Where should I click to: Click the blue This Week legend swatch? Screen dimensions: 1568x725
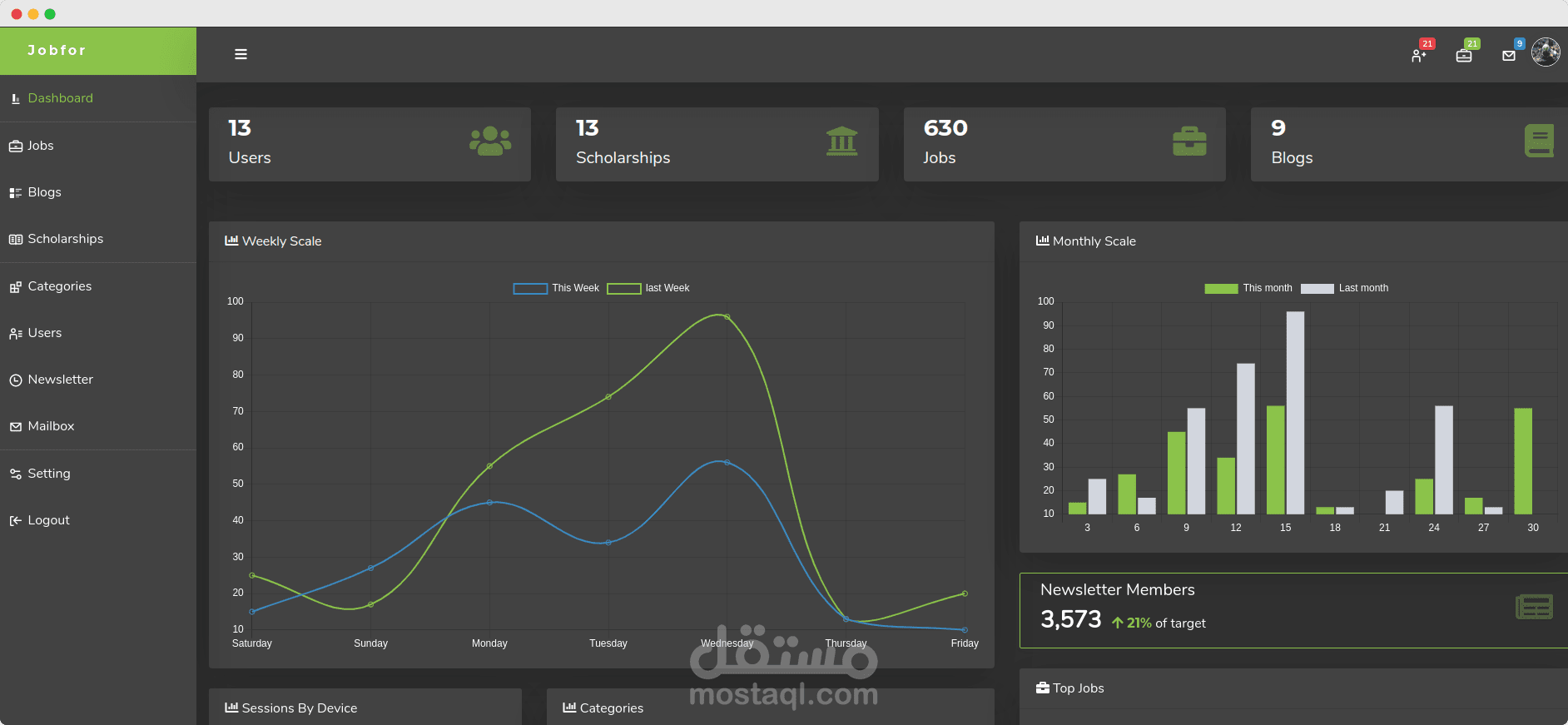[530, 289]
